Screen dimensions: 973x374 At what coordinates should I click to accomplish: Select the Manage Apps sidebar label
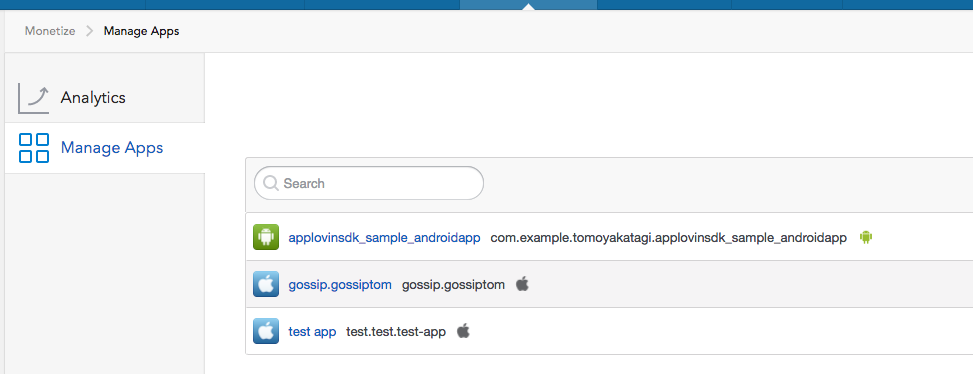[112, 148]
